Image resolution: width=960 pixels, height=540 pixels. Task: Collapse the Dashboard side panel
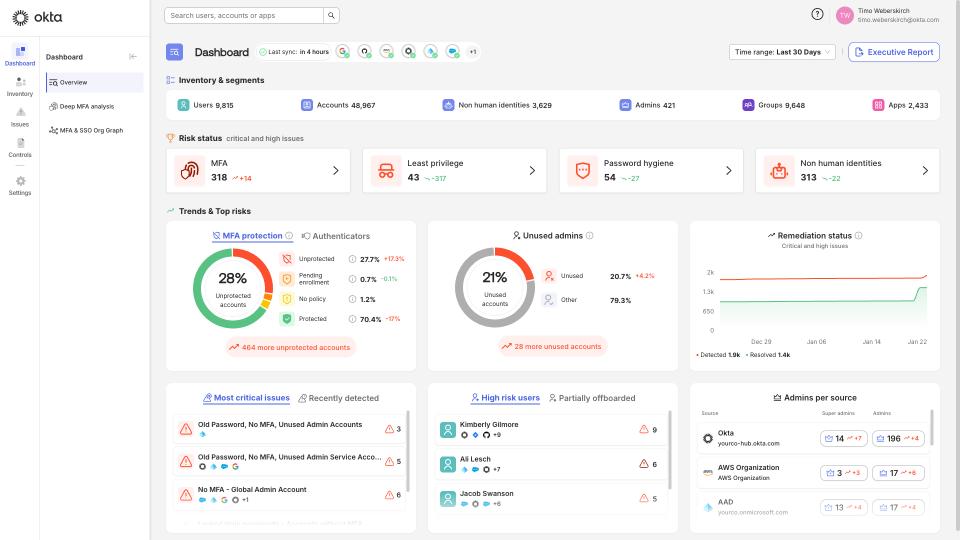(133, 57)
